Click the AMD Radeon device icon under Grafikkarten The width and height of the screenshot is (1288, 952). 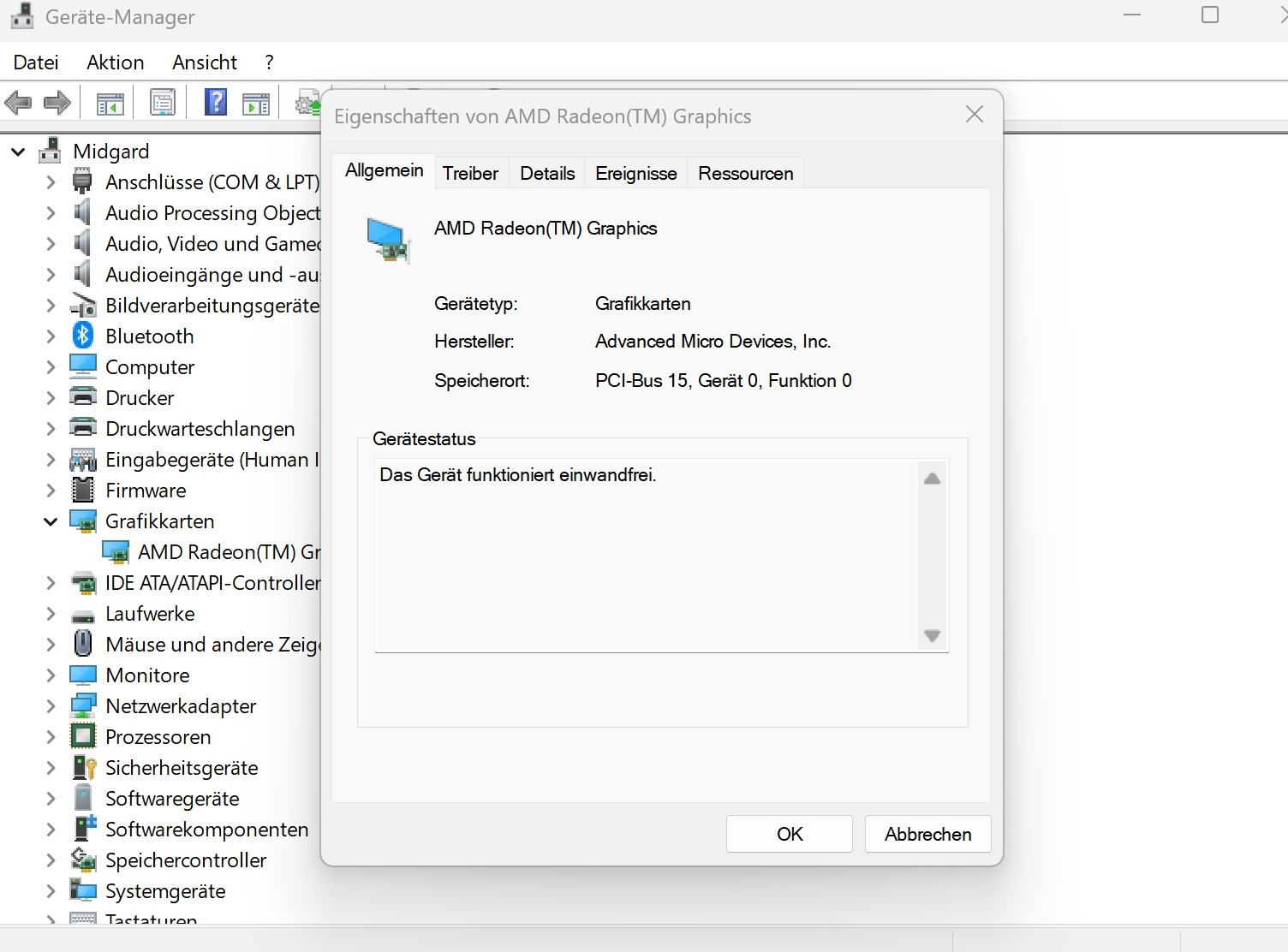(115, 552)
